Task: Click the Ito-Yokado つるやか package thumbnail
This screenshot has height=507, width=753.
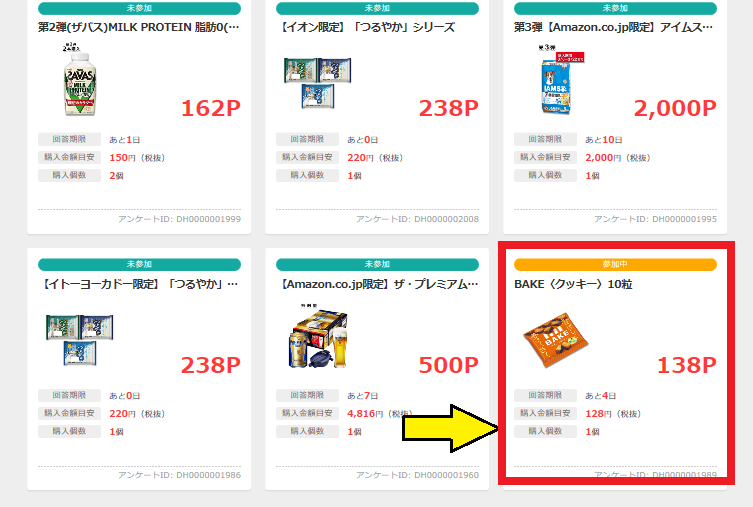Action: coord(80,339)
